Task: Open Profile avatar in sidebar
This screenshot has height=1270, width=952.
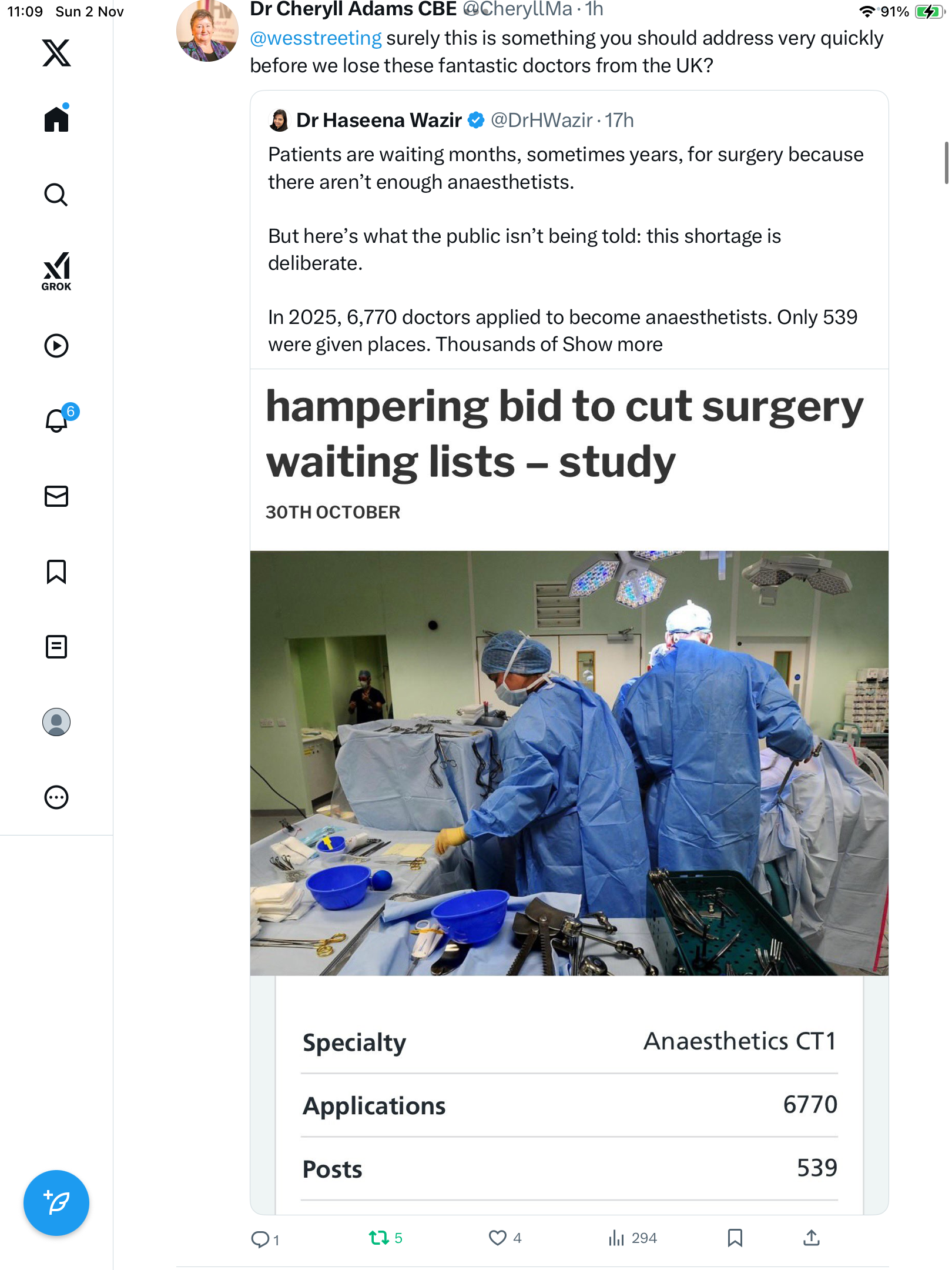Action: click(56, 722)
